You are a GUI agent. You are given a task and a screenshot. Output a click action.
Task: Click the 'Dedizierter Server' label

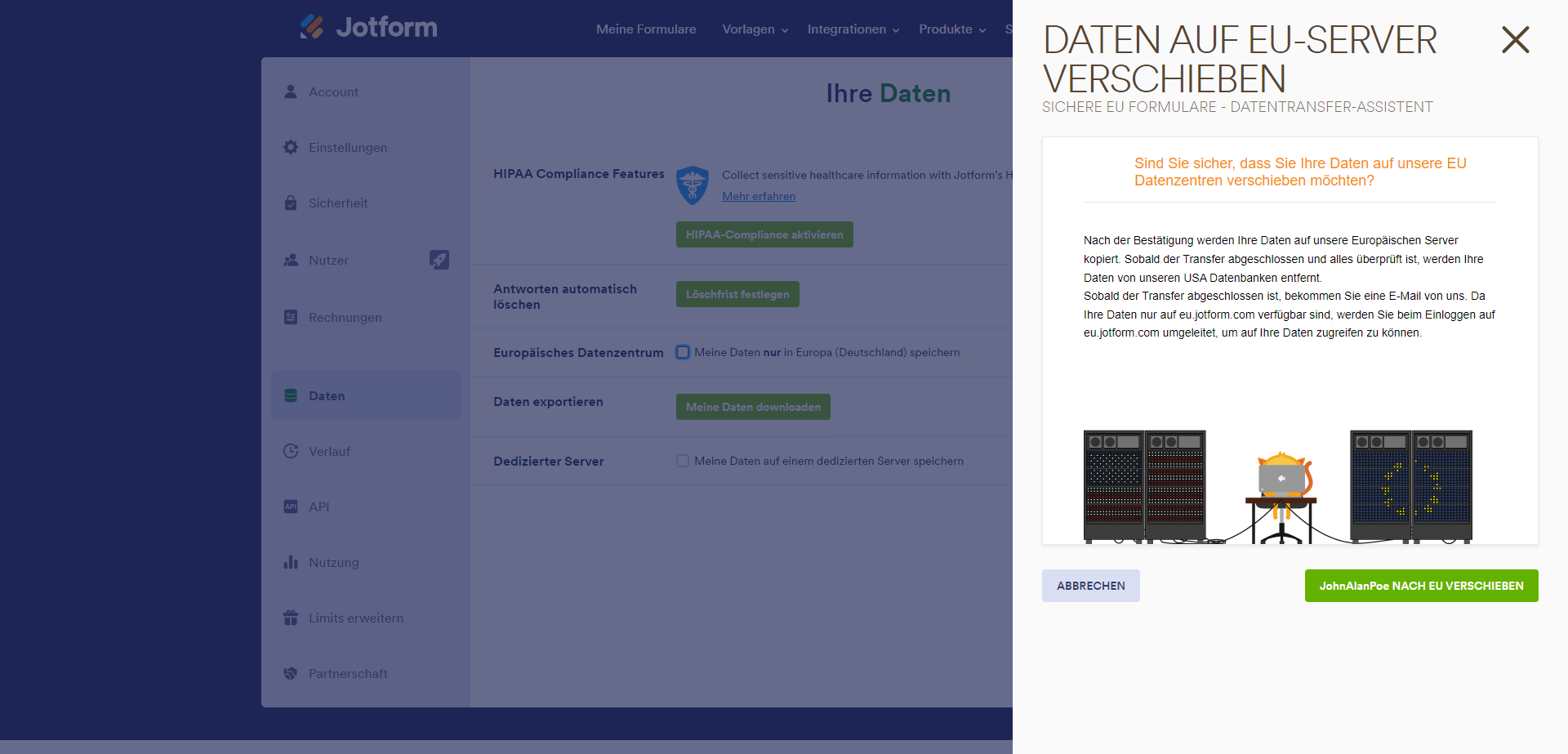(549, 462)
